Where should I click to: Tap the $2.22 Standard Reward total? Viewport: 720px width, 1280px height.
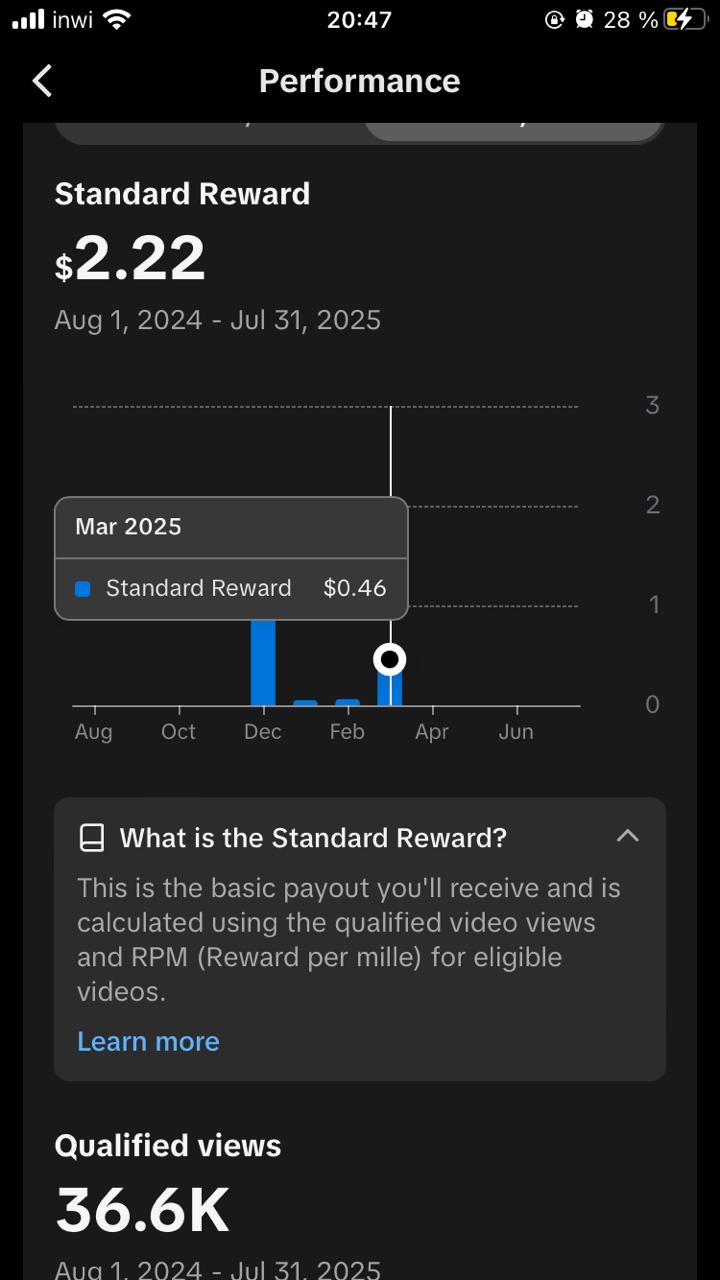[x=130, y=259]
